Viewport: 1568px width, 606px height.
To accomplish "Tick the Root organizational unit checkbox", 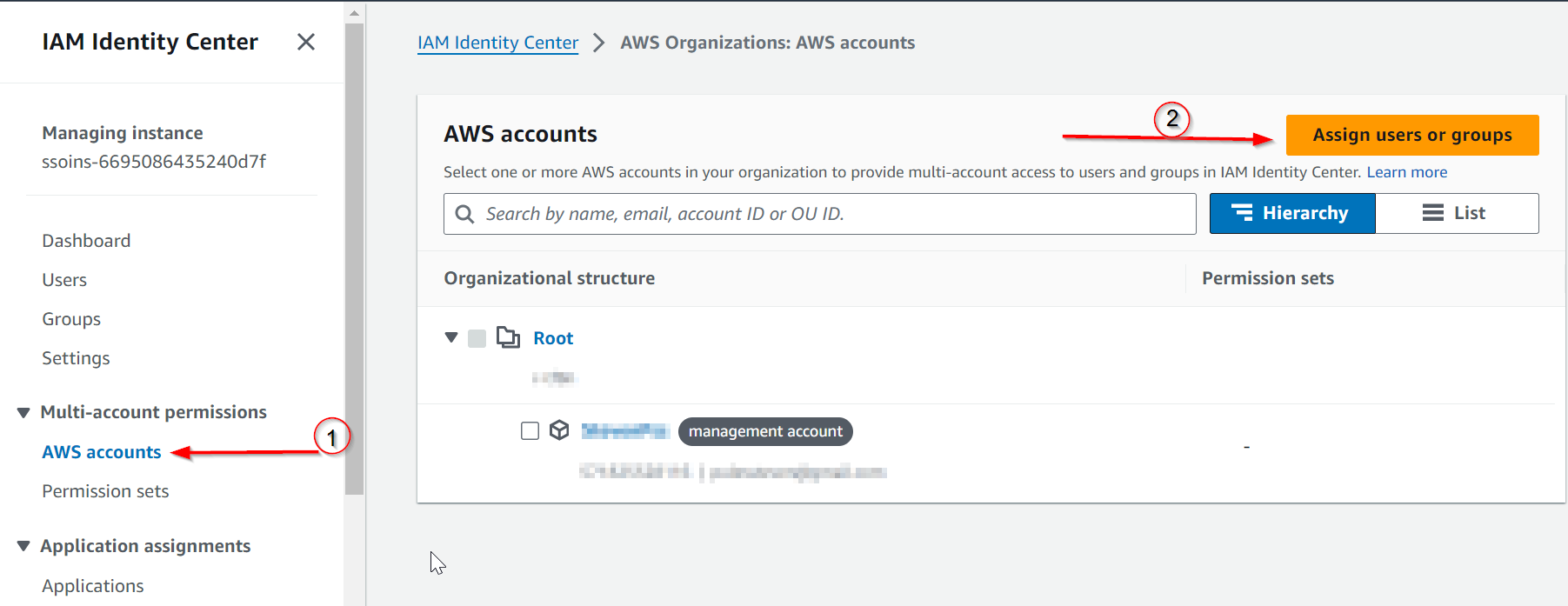I will coord(477,338).
